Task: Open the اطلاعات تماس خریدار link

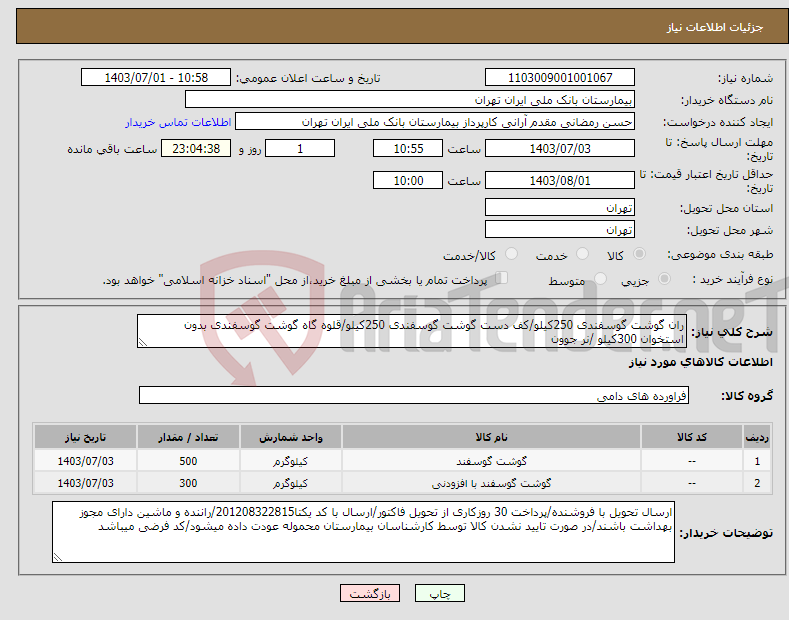Action: [x=178, y=122]
